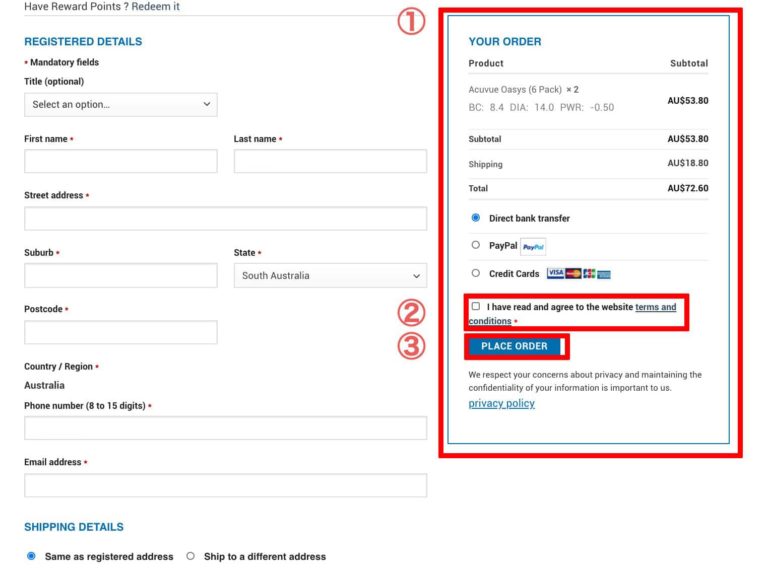The height and width of the screenshot is (574, 768).
Task: Click the Redeem it reward points link
Action: click(155, 6)
